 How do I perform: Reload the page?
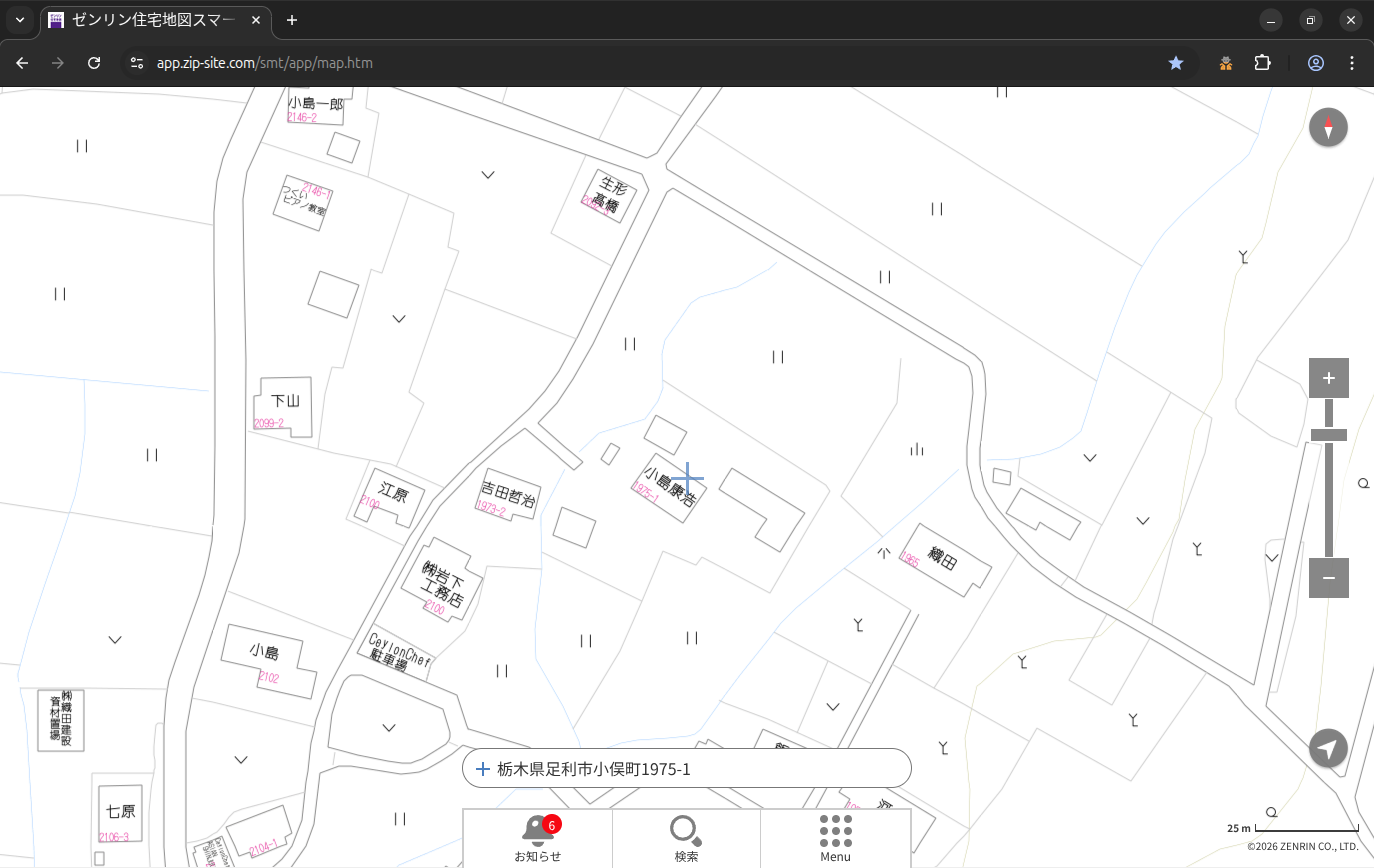(x=94, y=63)
